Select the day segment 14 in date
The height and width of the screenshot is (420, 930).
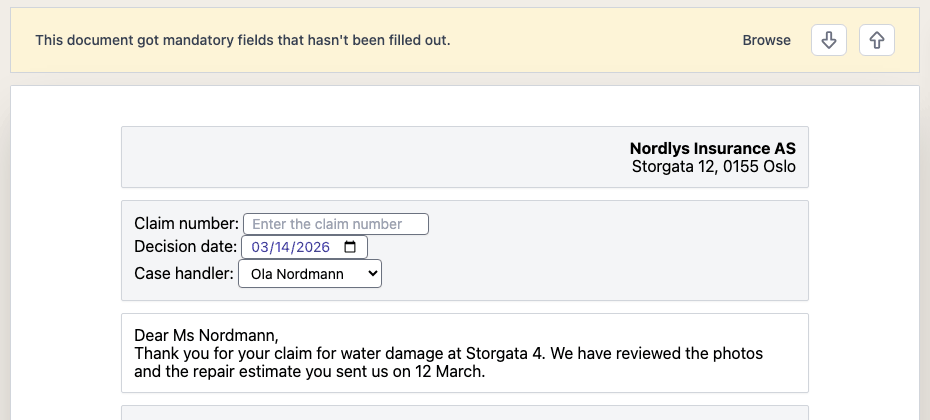(282, 247)
